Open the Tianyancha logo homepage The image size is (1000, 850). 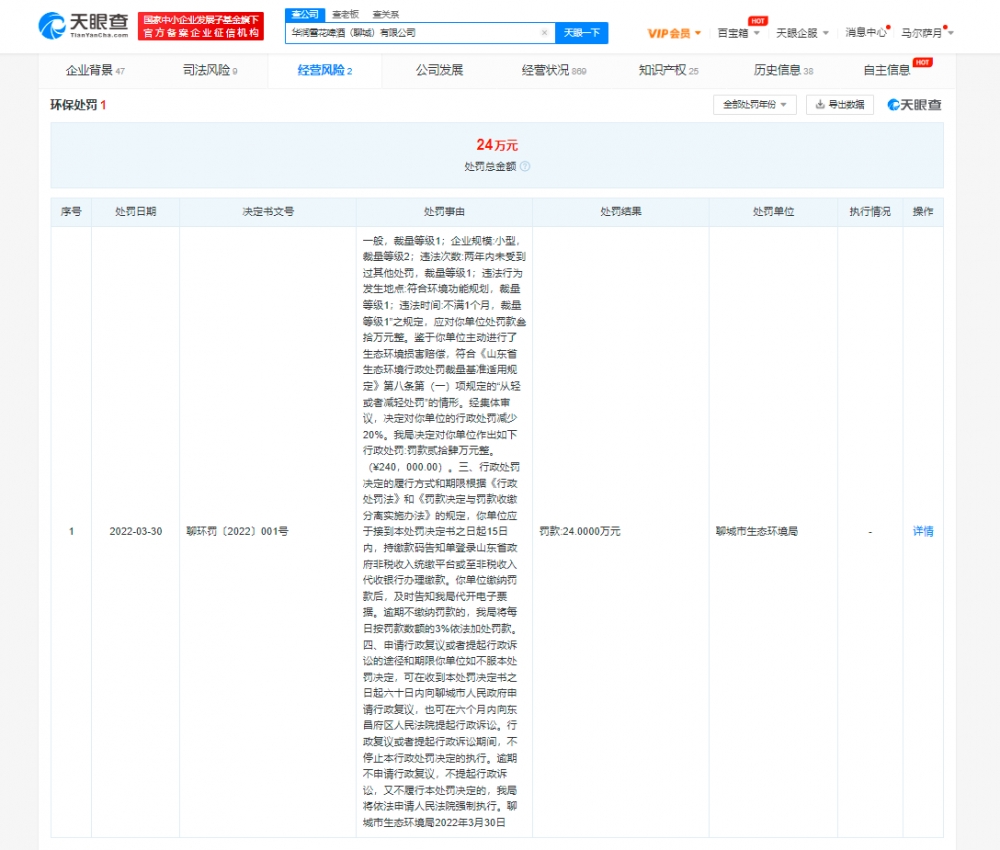pos(84,26)
